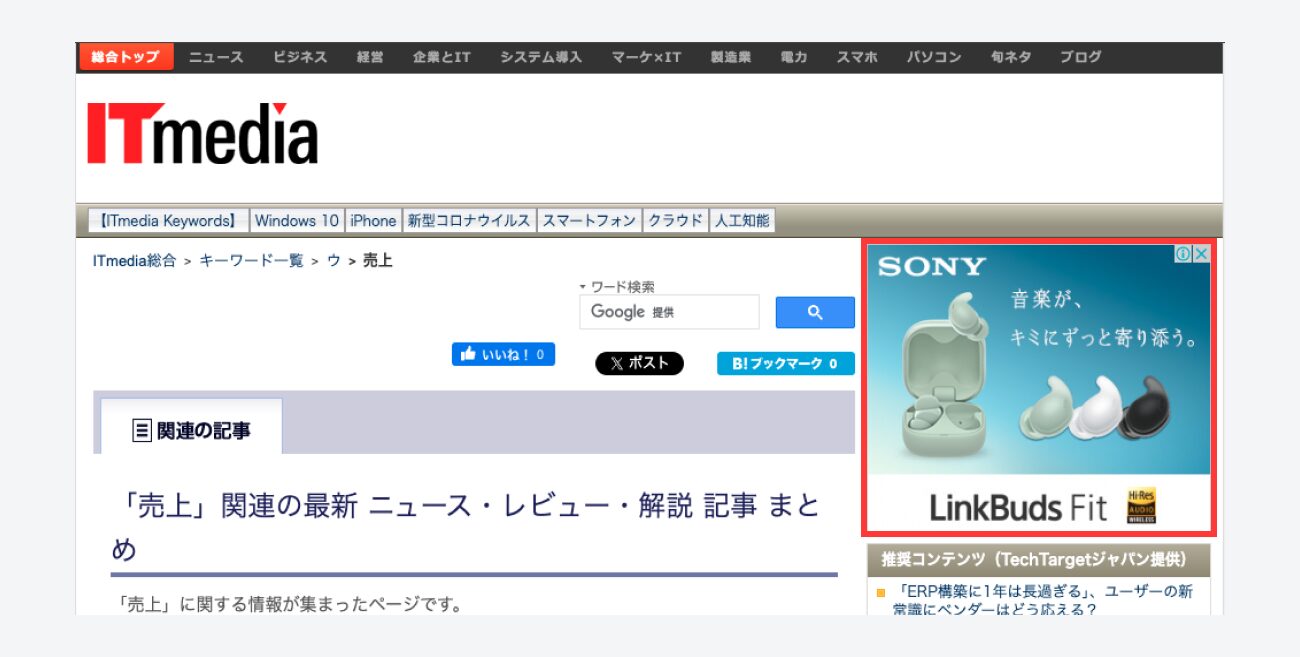Click the blue search magnifier button

coord(815,312)
